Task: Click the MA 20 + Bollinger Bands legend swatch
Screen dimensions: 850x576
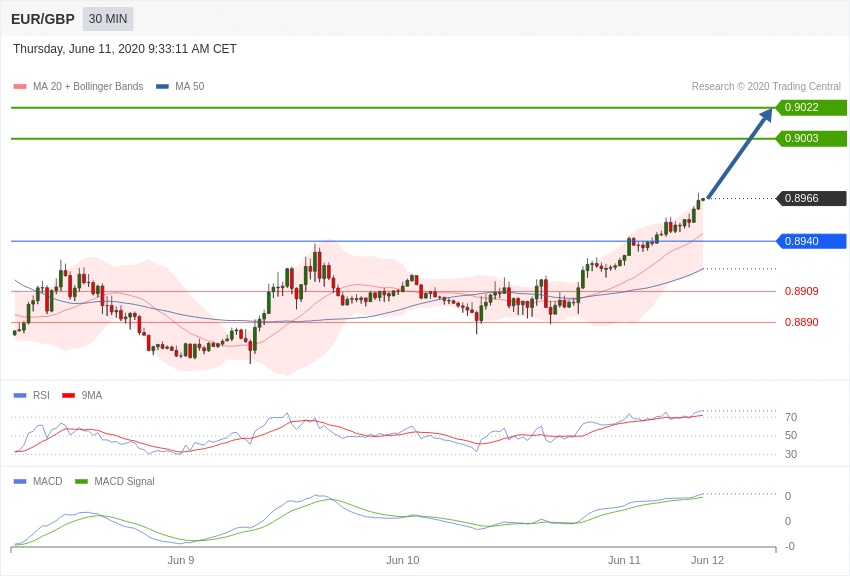Action: pos(20,87)
